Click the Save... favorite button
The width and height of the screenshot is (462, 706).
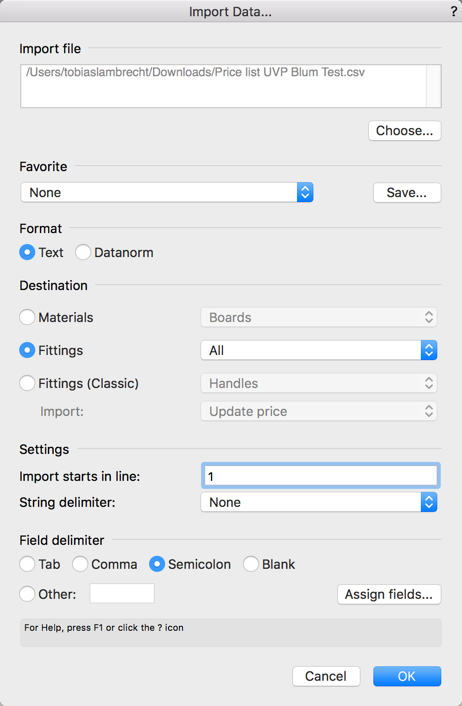(x=407, y=193)
